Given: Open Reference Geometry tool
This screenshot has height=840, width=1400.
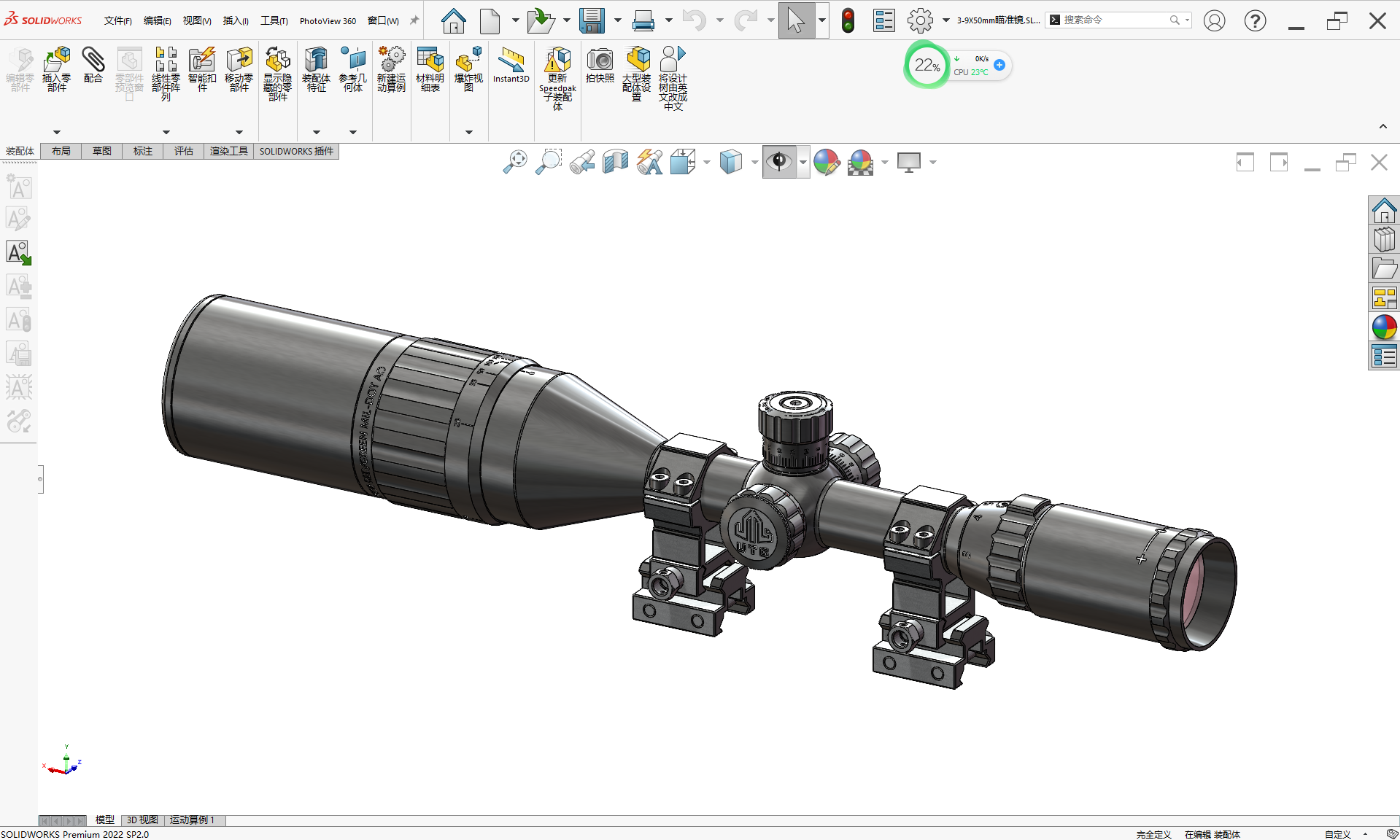Looking at the screenshot, I should click(x=353, y=69).
